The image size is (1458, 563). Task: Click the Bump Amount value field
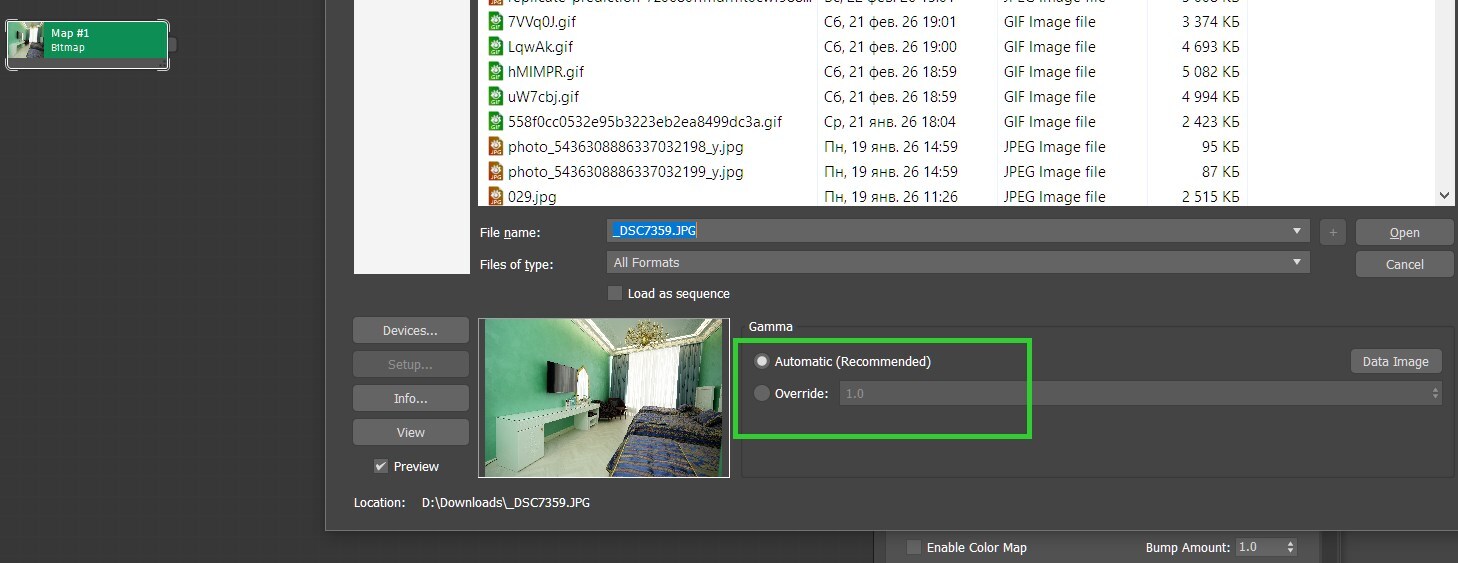(1259, 547)
